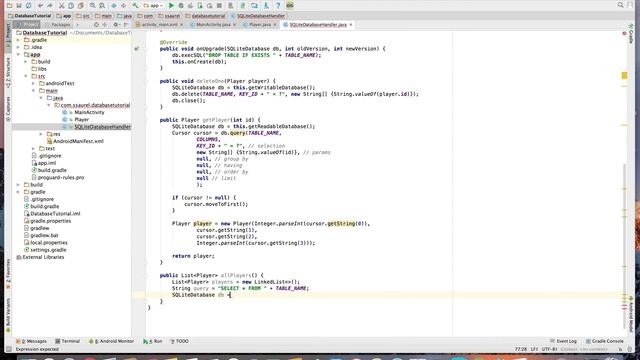Click the yellow warning marker on the error stripe

[x=624, y=76]
